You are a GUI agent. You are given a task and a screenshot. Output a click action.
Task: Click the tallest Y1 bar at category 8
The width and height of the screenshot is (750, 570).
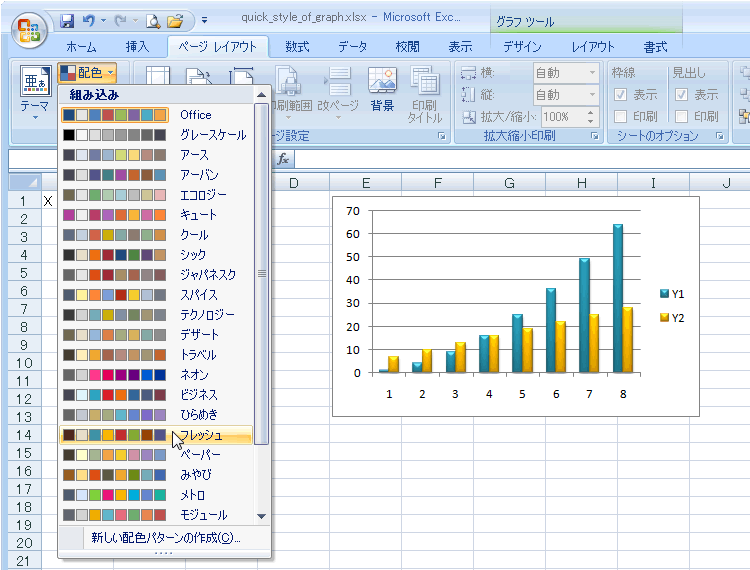click(618, 298)
